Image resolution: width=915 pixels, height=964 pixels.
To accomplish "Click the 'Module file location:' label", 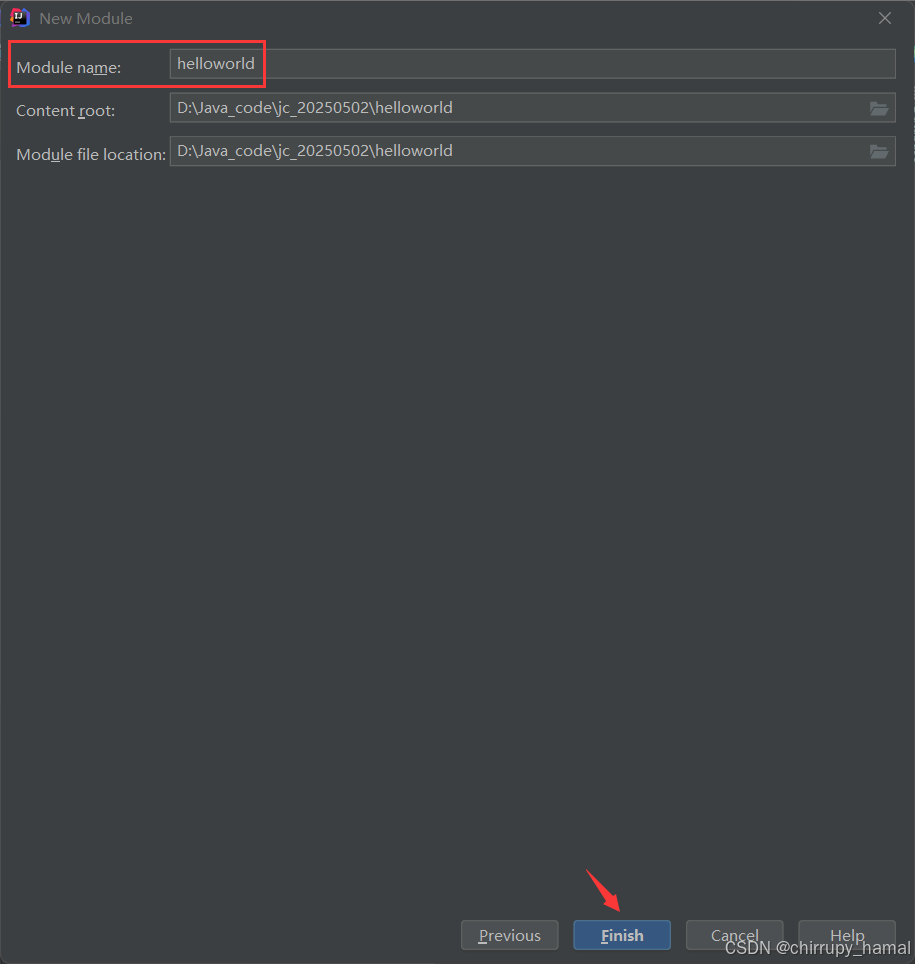I will pyautogui.click(x=91, y=154).
